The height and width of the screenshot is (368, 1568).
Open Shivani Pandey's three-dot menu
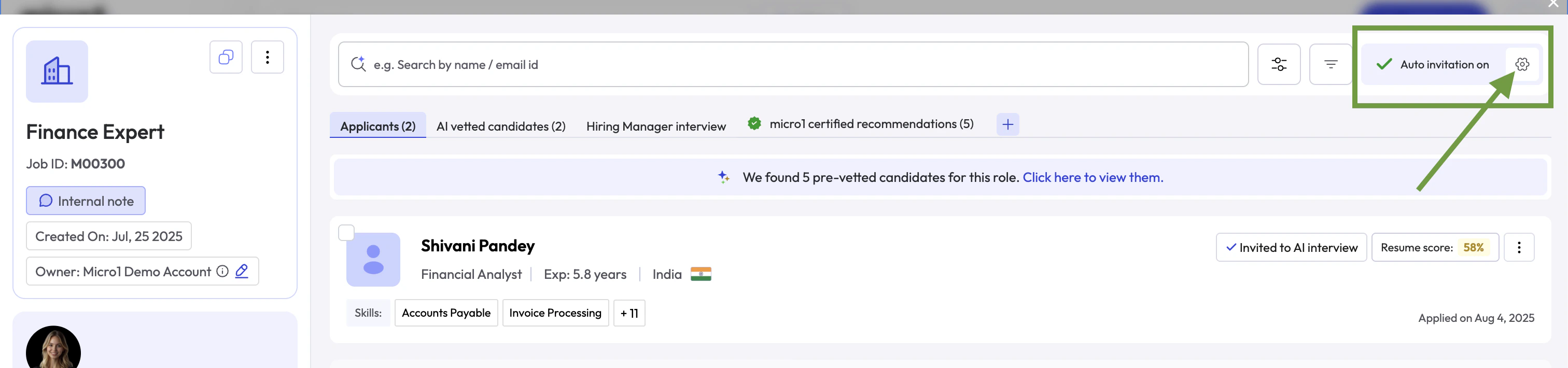(1519, 248)
